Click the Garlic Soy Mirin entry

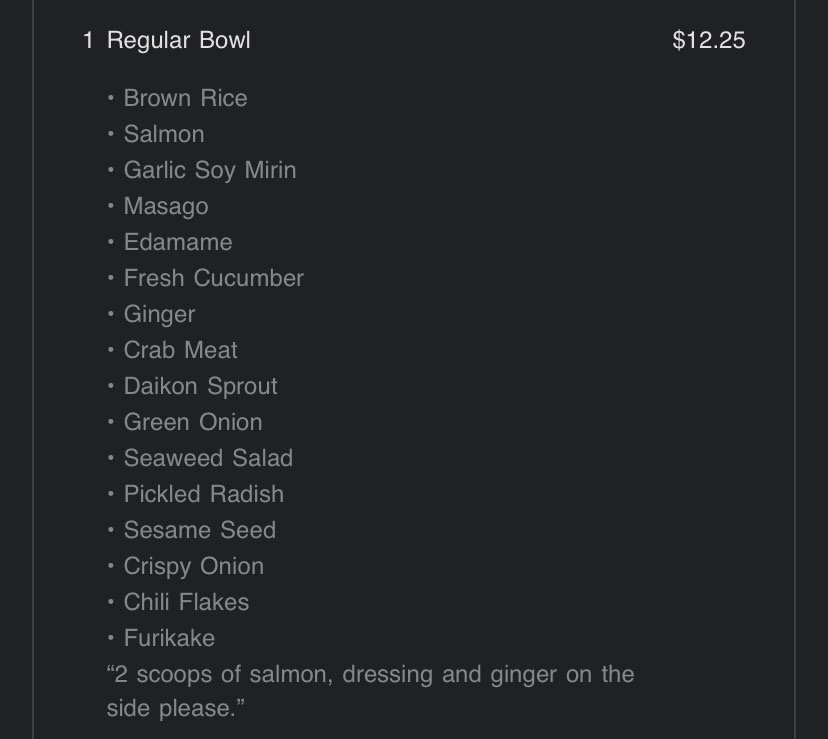209,170
